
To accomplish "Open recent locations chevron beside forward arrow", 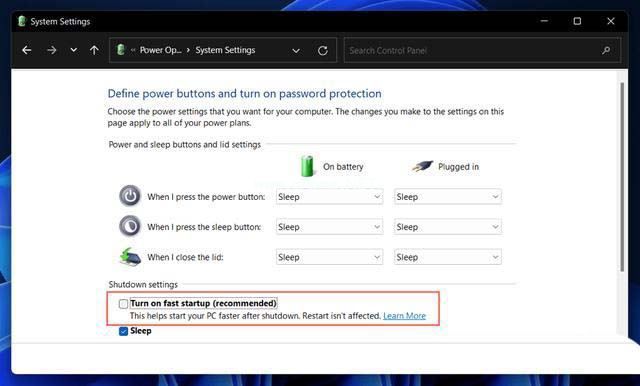I will point(73,50).
